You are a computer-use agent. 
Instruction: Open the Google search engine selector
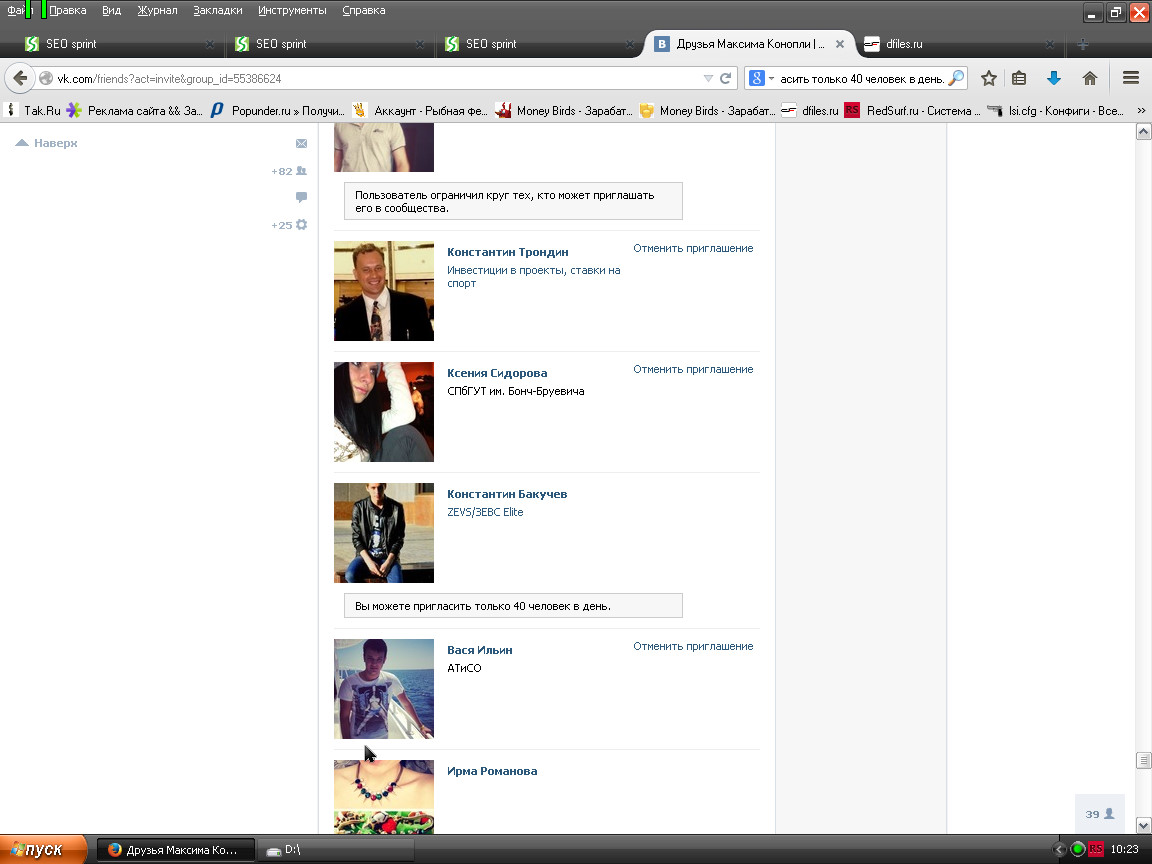(x=761, y=78)
